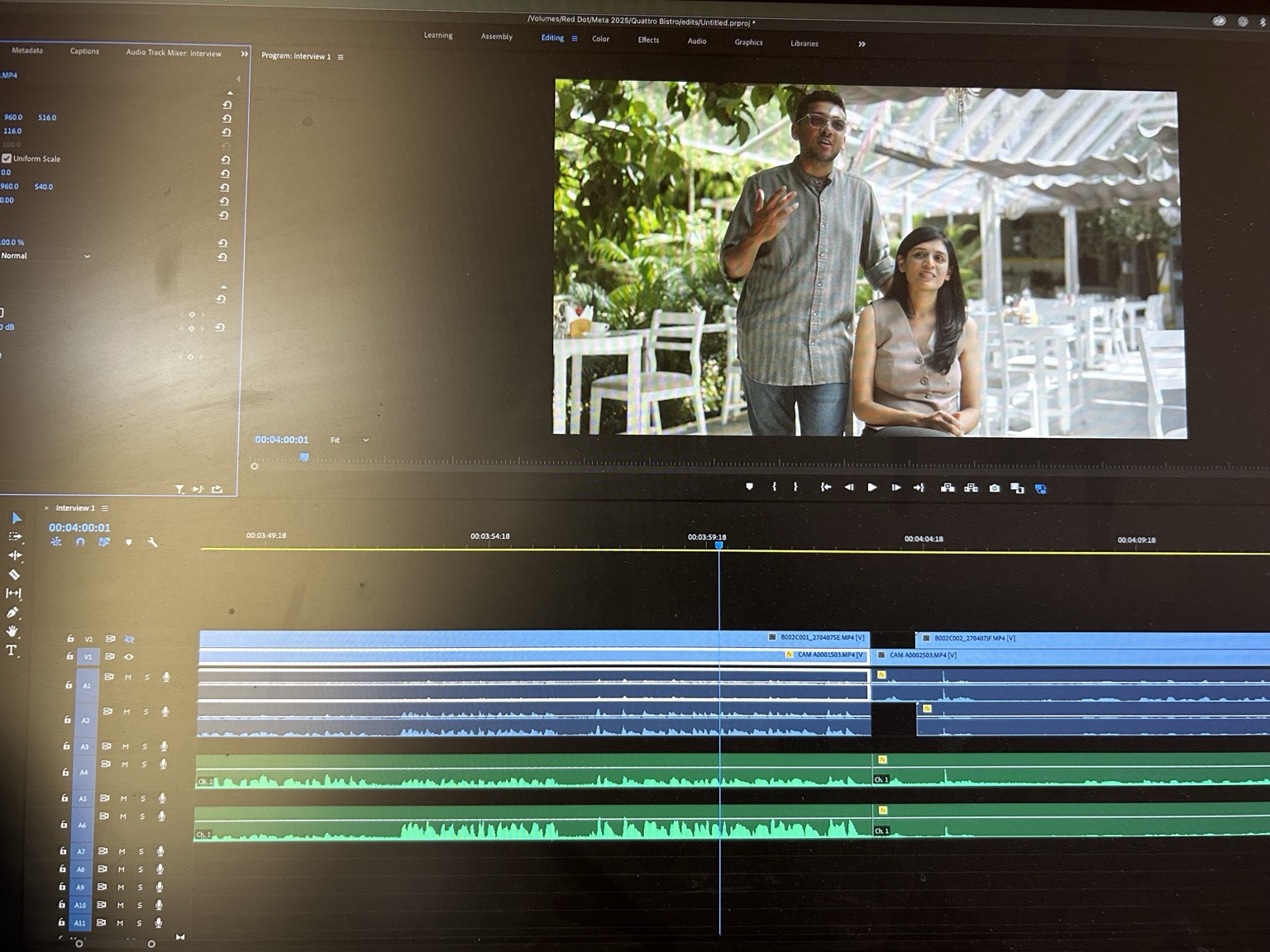1270x952 pixels.
Task: Select the Razor tool
Action: point(14,574)
